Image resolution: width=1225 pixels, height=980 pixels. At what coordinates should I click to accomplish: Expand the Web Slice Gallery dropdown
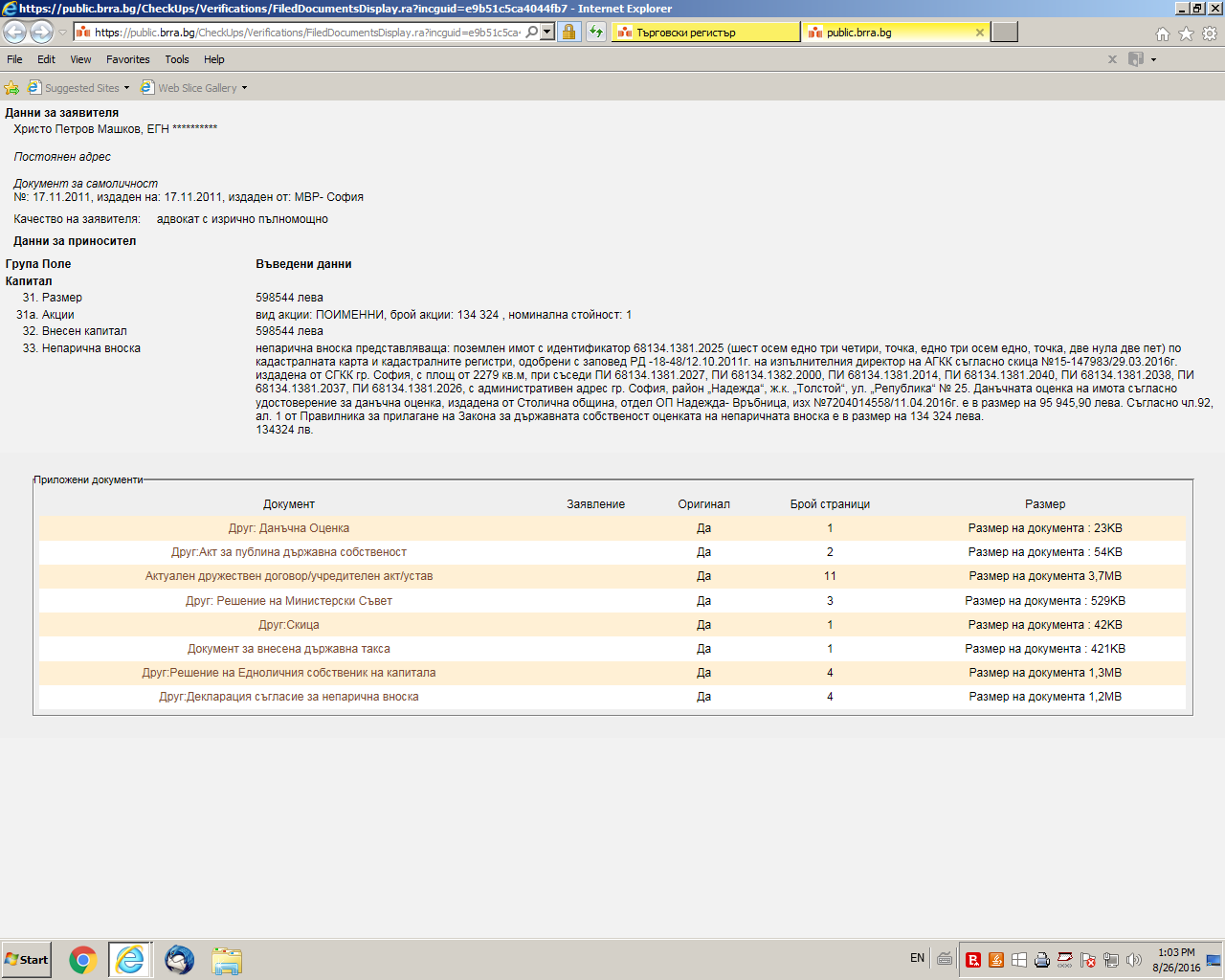pyautogui.click(x=244, y=88)
